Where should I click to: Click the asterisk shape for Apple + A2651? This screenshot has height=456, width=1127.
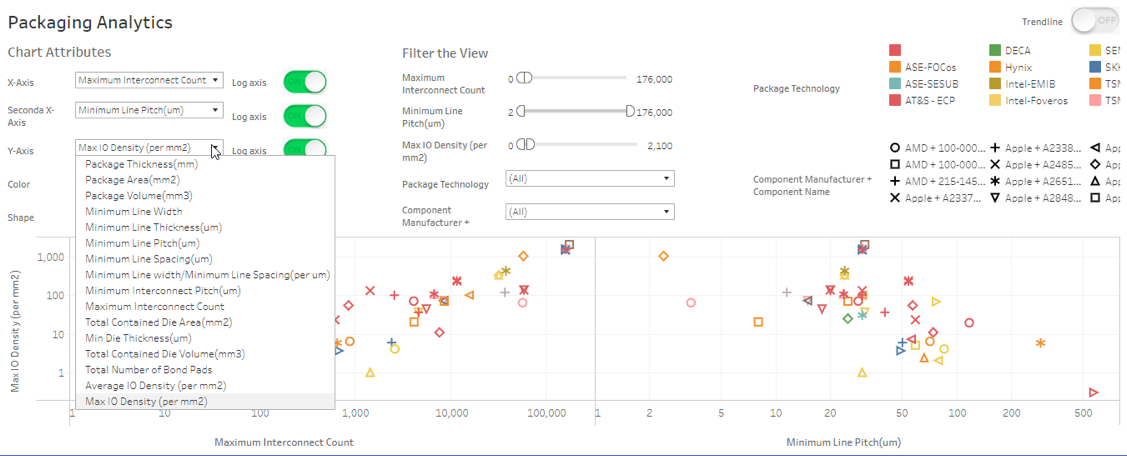(x=995, y=181)
